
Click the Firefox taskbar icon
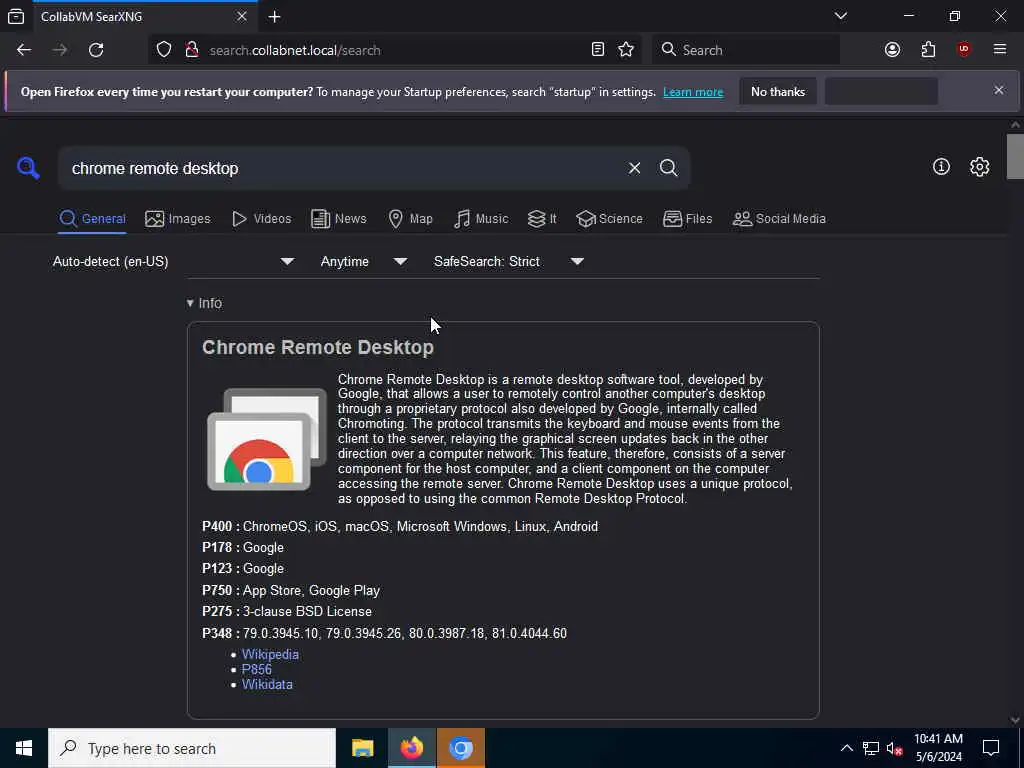pos(411,748)
